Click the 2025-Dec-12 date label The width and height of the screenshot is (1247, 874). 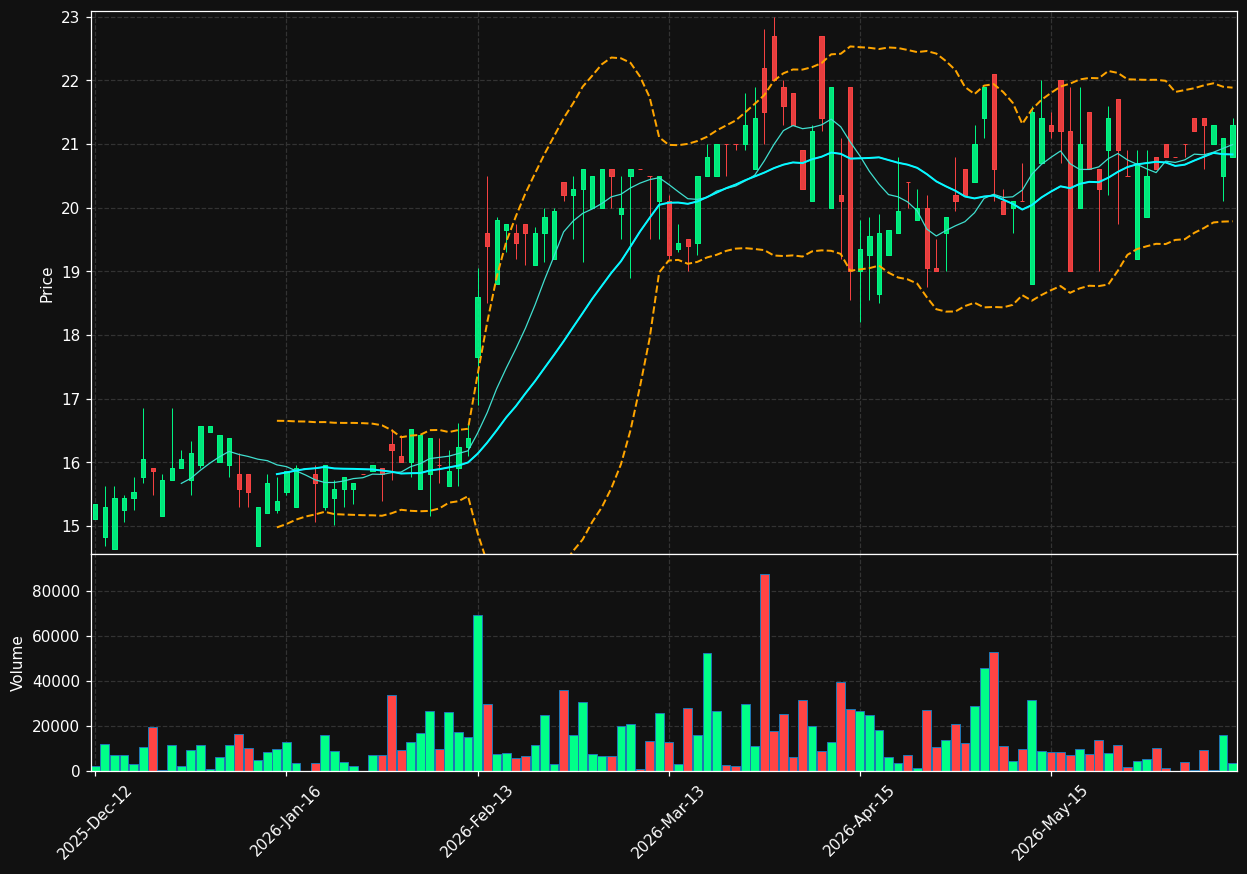(95, 822)
